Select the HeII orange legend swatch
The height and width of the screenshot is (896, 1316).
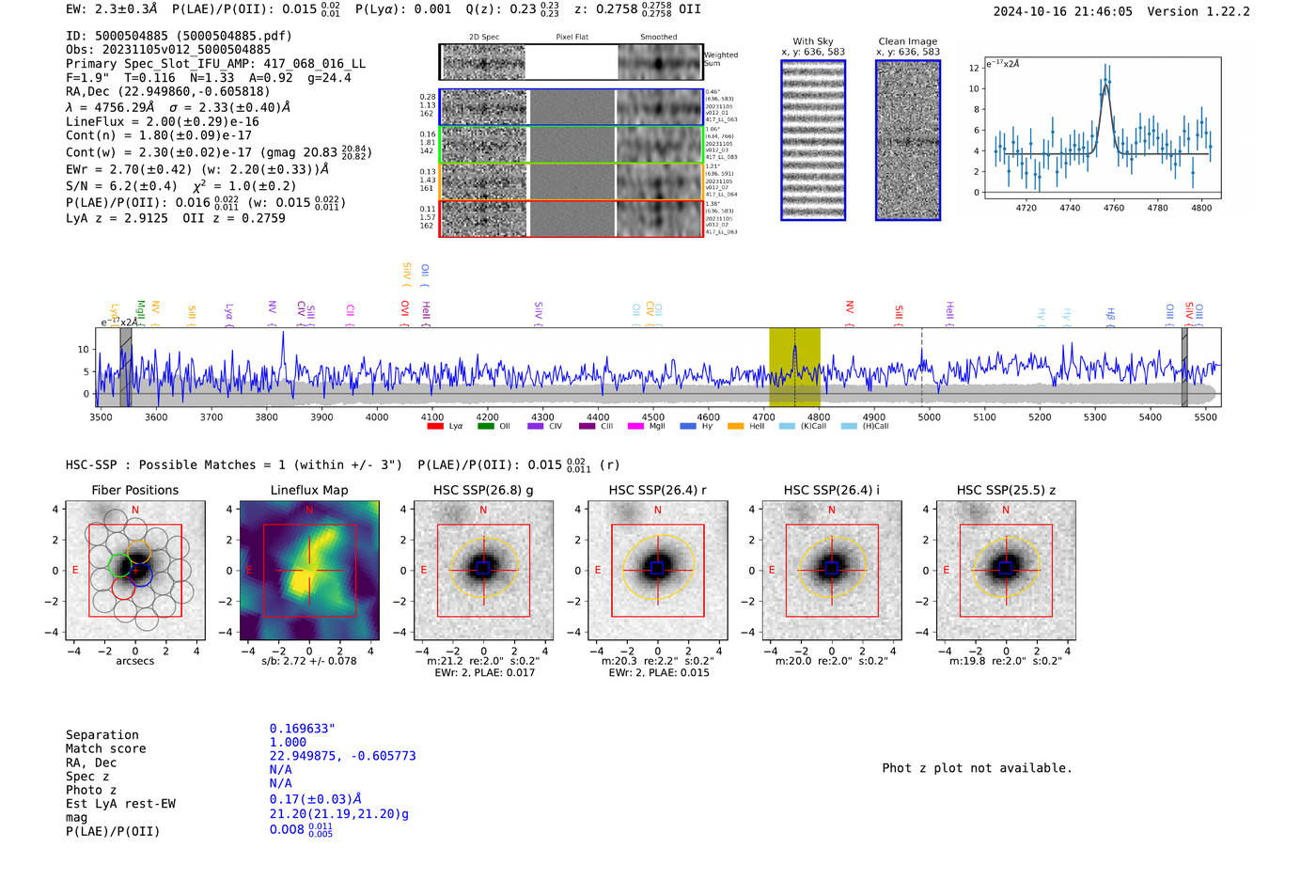[x=736, y=426]
